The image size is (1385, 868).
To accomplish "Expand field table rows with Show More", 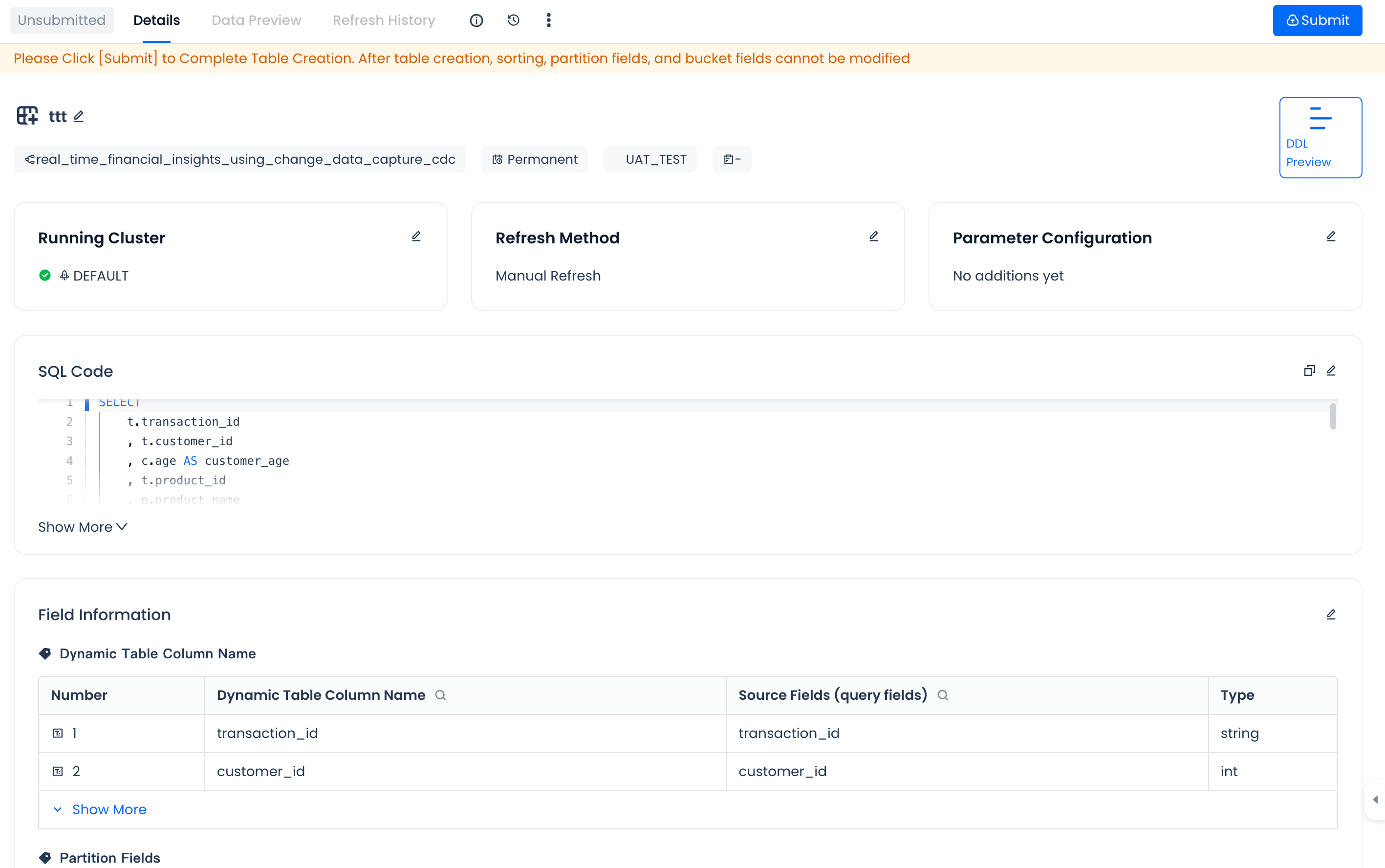I will [x=108, y=809].
